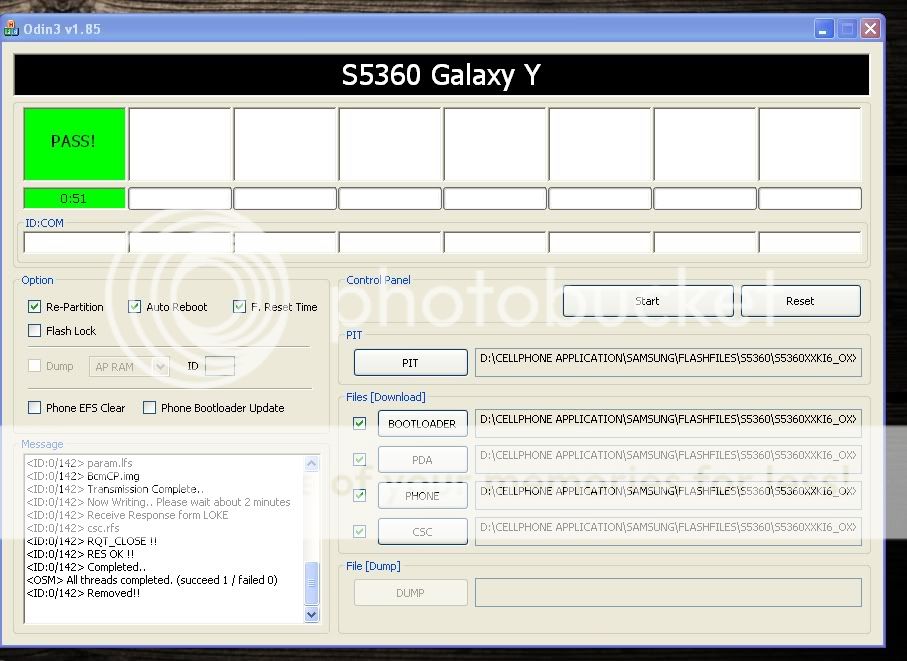Click the BOOTLOADER button
The height and width of the screenshot is (661, 907).
(422, 424)
